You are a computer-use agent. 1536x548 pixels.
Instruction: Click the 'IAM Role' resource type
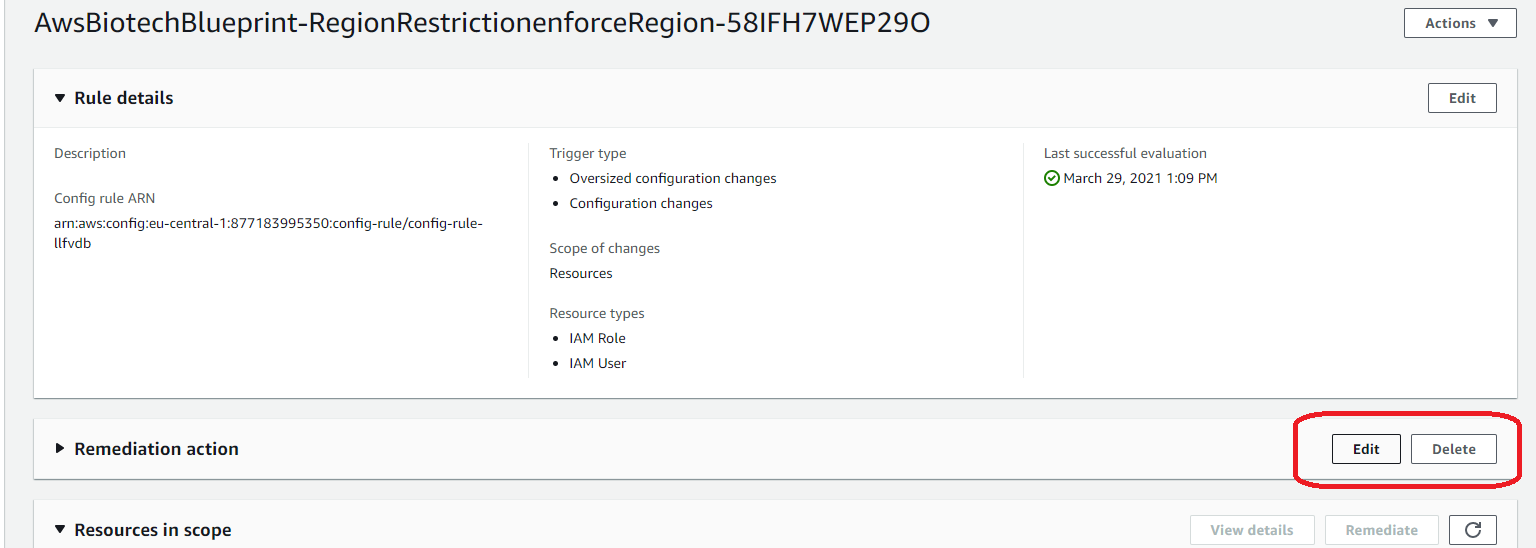pos(598,338)
